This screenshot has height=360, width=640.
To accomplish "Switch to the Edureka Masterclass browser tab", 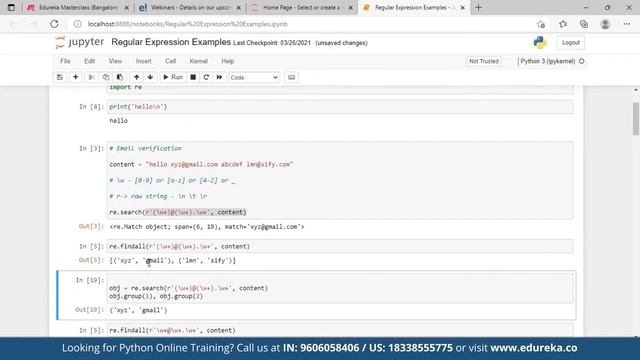I will point(78,7).
